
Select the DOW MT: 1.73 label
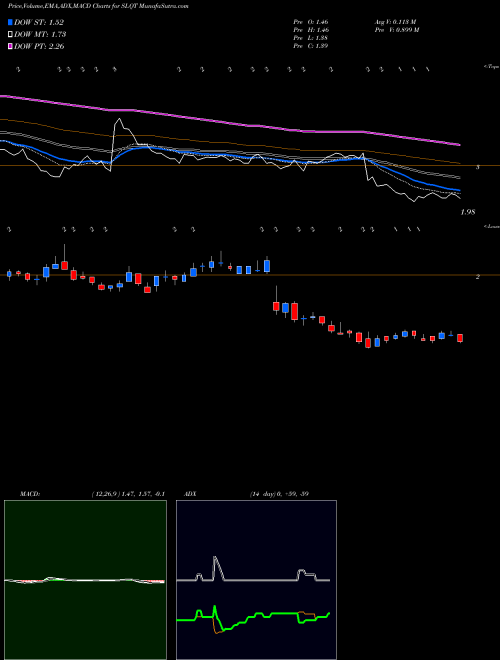point(40,35)
